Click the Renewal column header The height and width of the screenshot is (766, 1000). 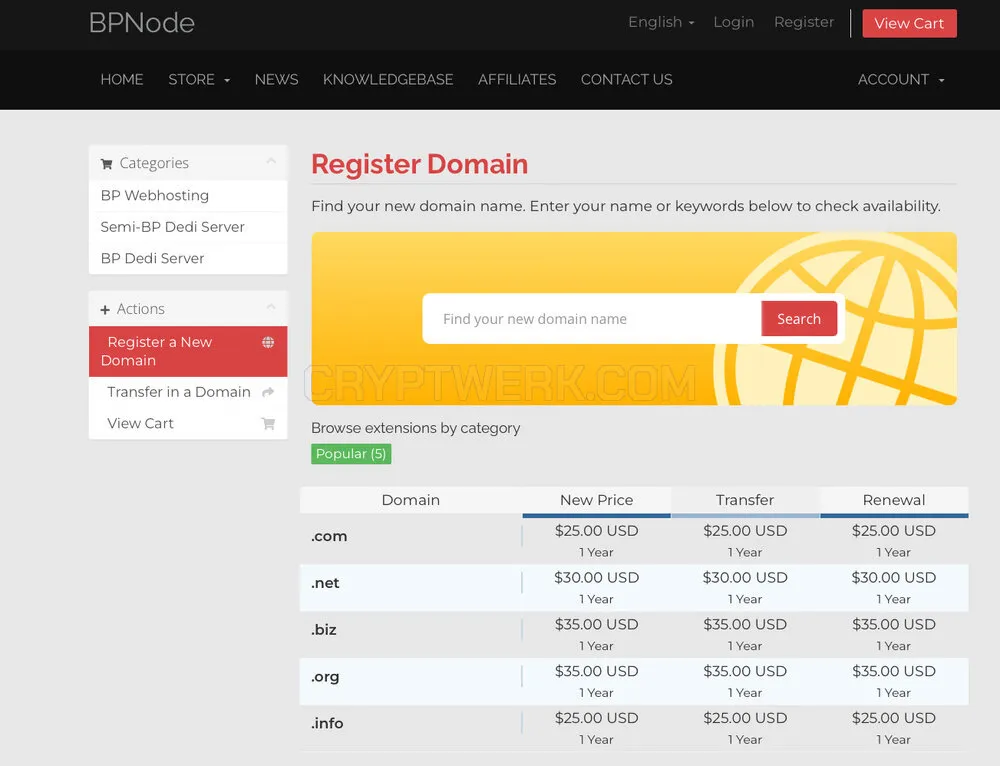click(893, 500)
